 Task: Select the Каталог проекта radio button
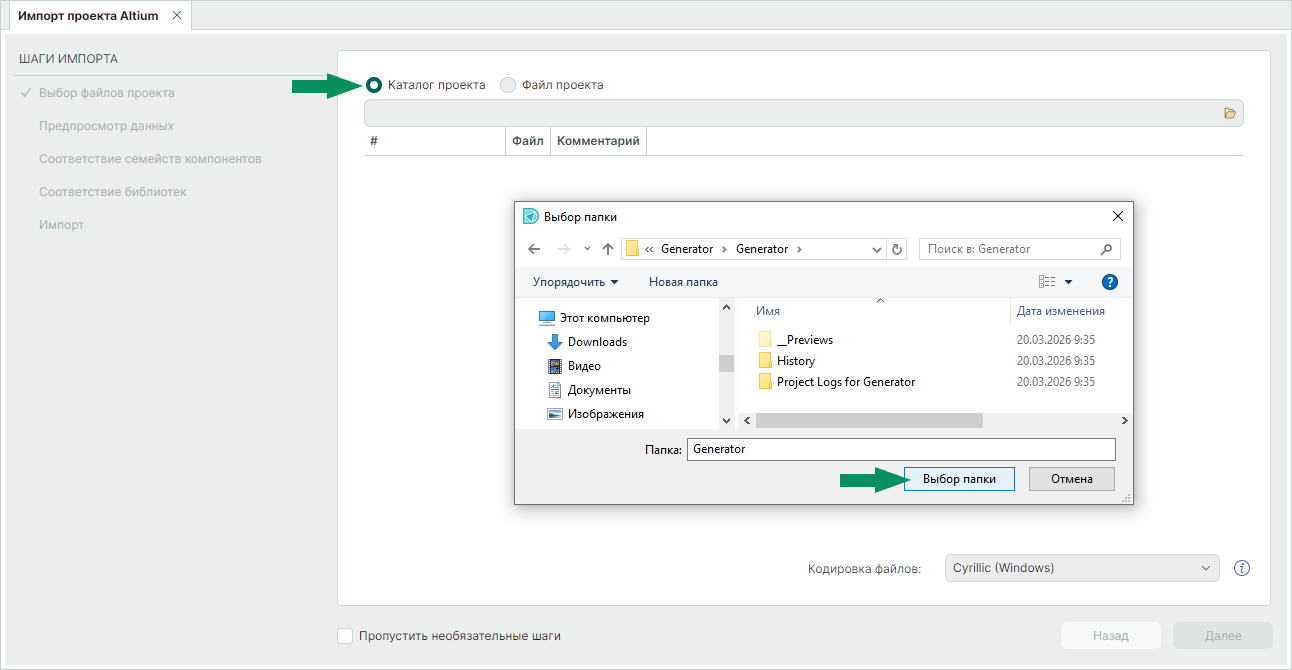pyautogui.click(x=374, y=85)
